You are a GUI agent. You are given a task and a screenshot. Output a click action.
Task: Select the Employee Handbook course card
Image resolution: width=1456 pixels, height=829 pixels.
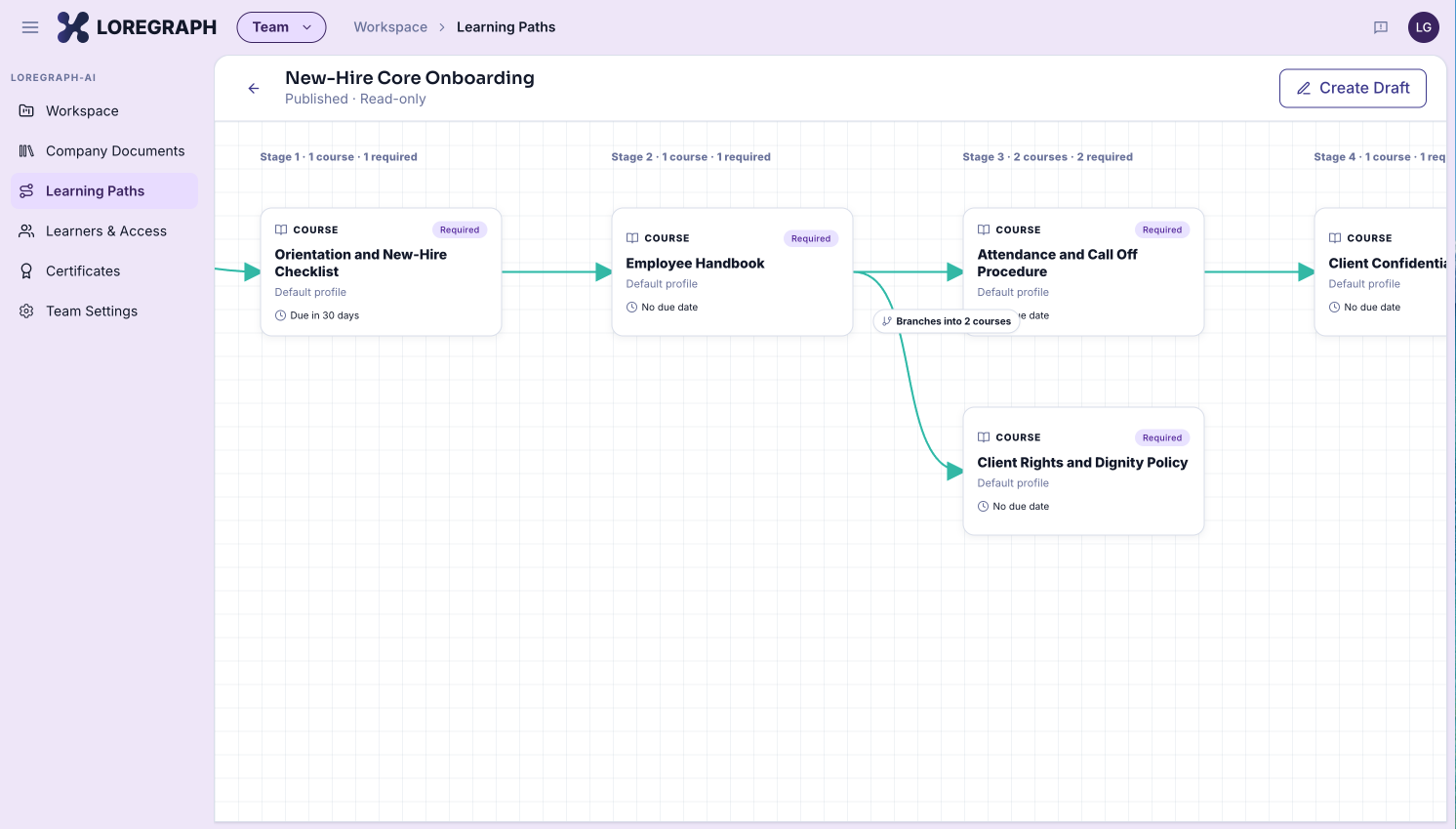pyautogui.click(x=732, y=272)
